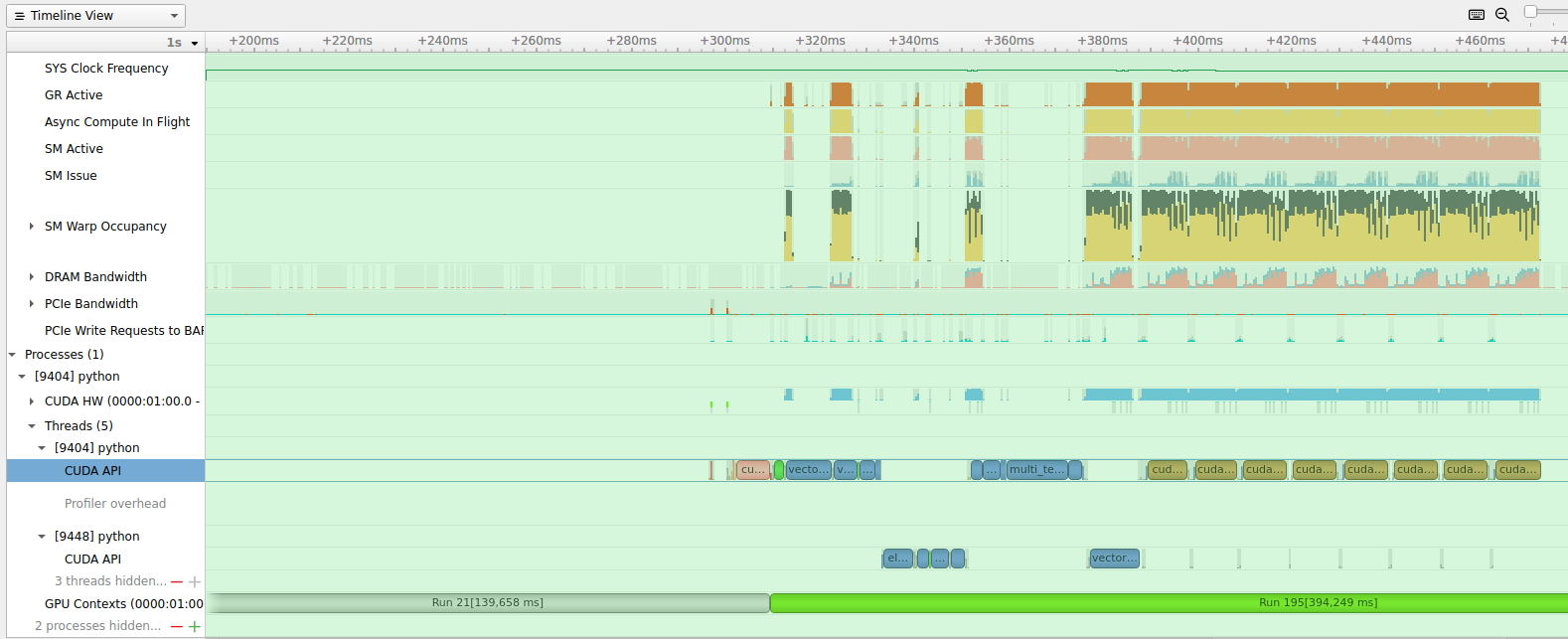Image resolution: width=1568 pixels, height=639 pixels.
Task: Expand the PCIe Bandwidth row
Action: click(32, 304)
